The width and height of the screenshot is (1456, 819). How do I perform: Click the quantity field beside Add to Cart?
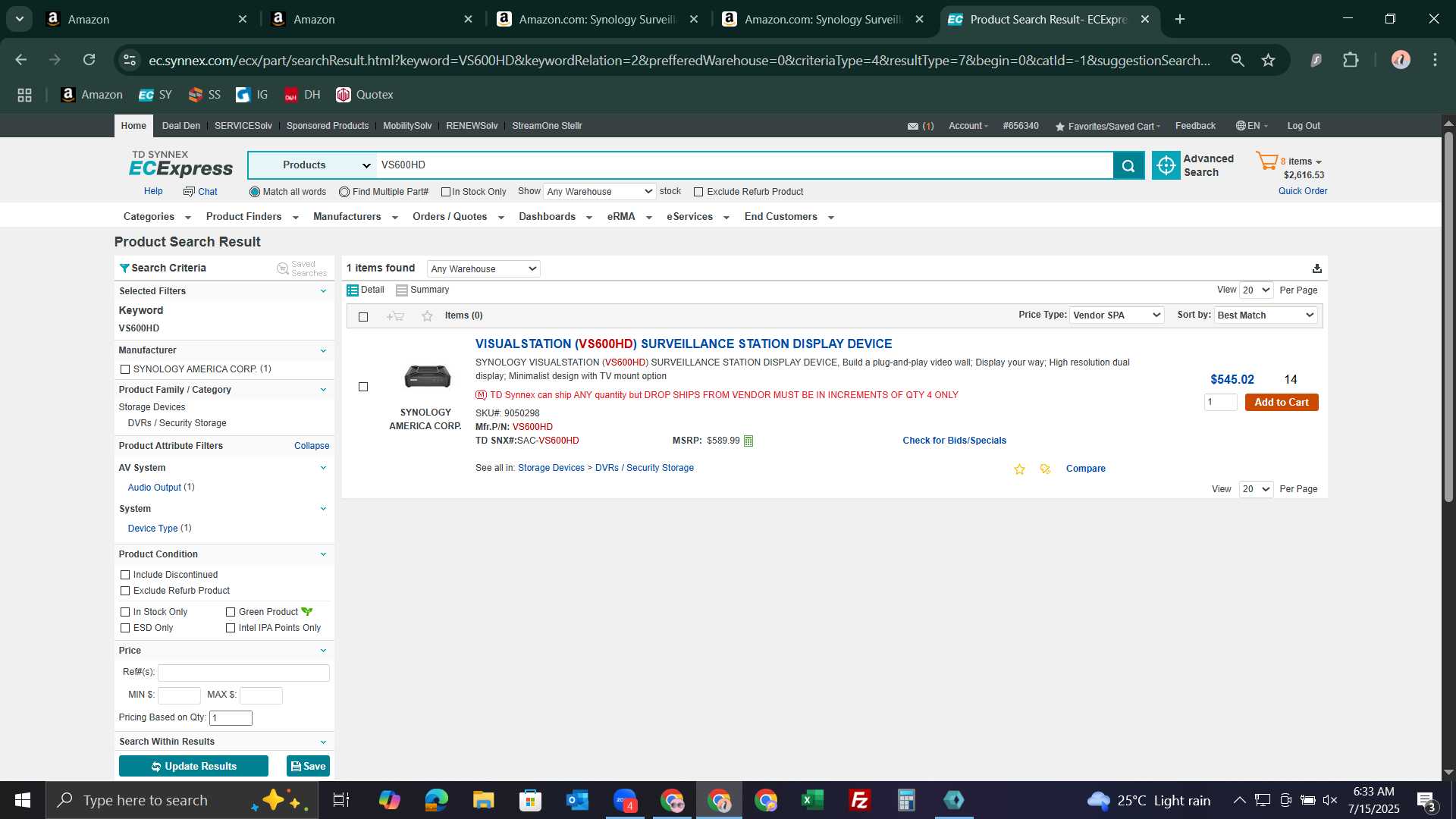pyautogui.click(x=1220, y=403)
